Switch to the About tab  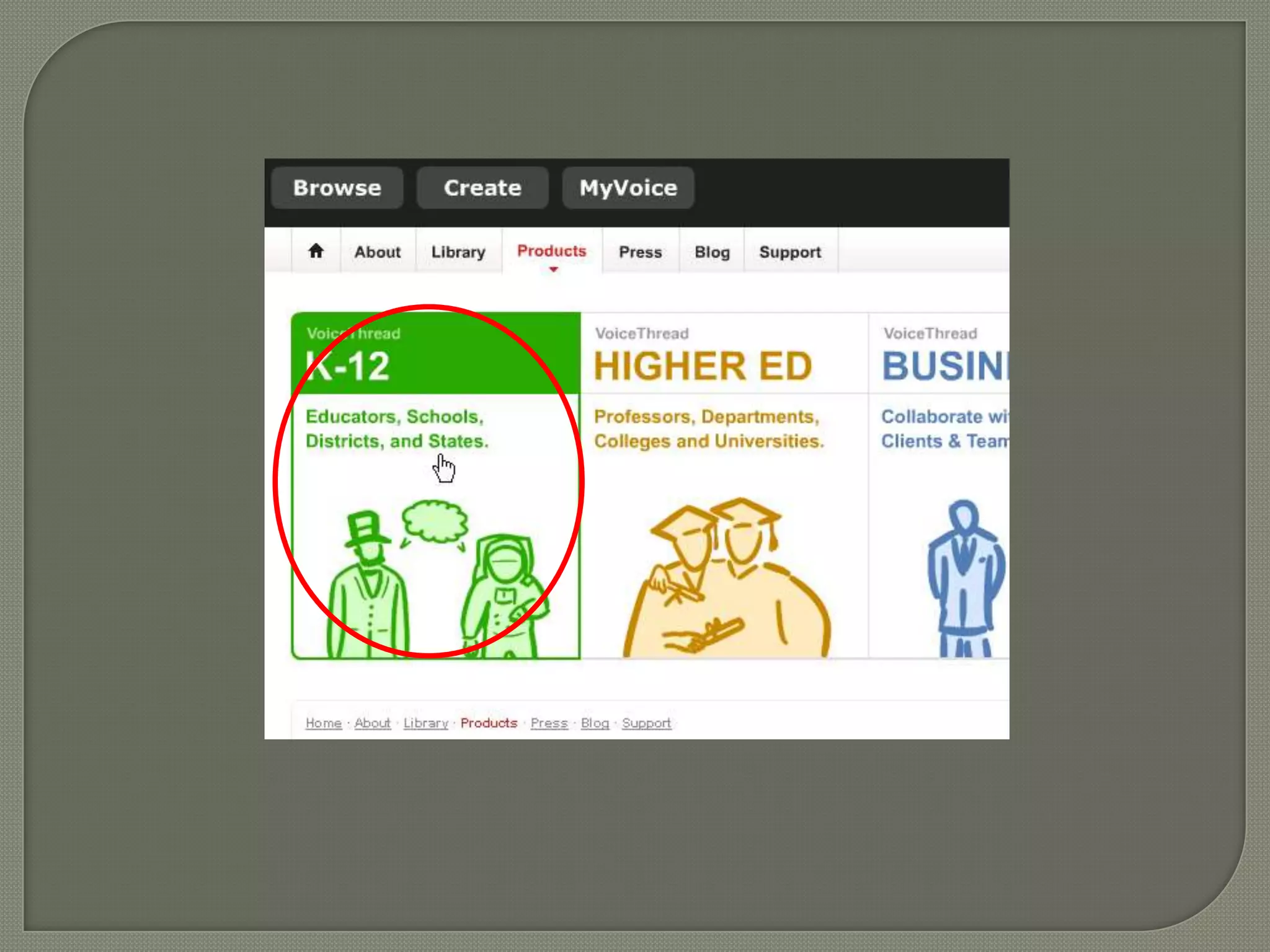coord(378,252)
